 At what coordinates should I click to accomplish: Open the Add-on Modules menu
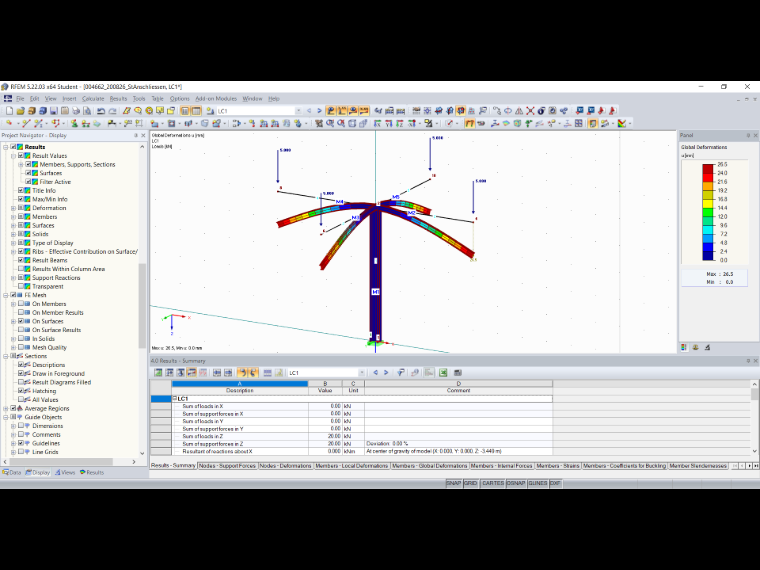[216, 98]
